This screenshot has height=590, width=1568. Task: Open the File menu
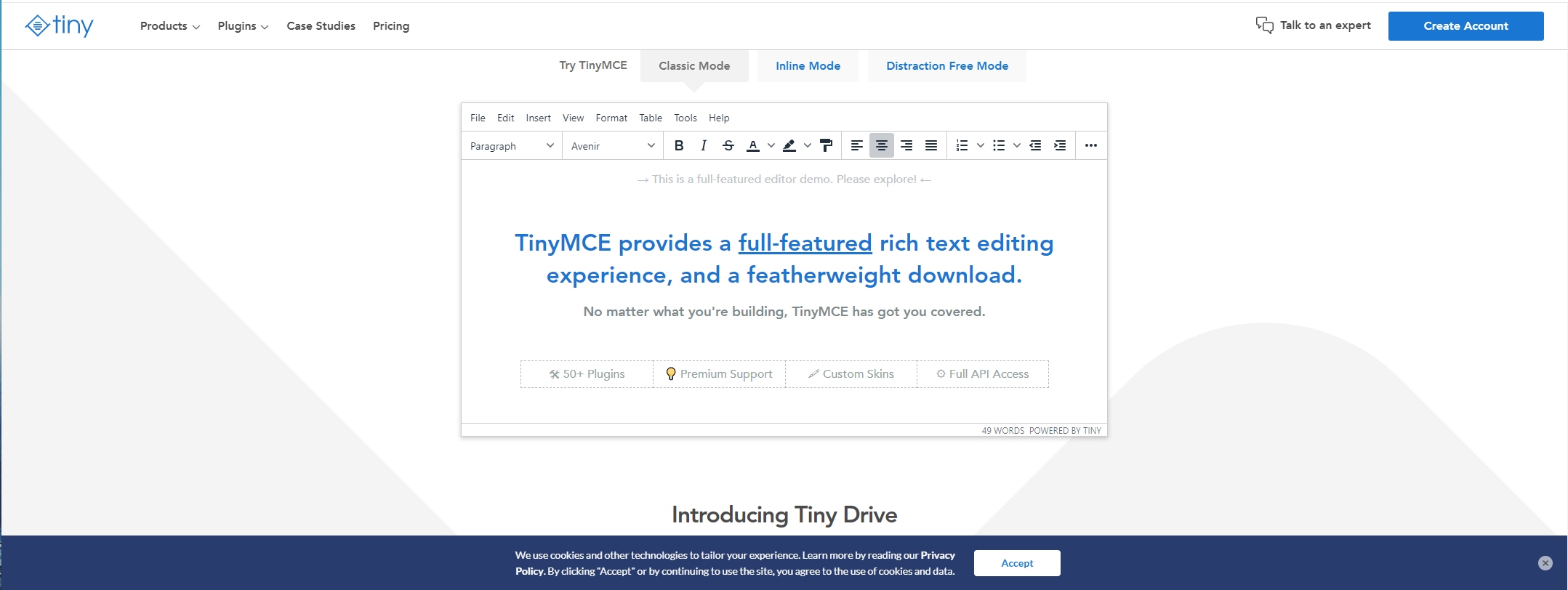coord(478,118)
